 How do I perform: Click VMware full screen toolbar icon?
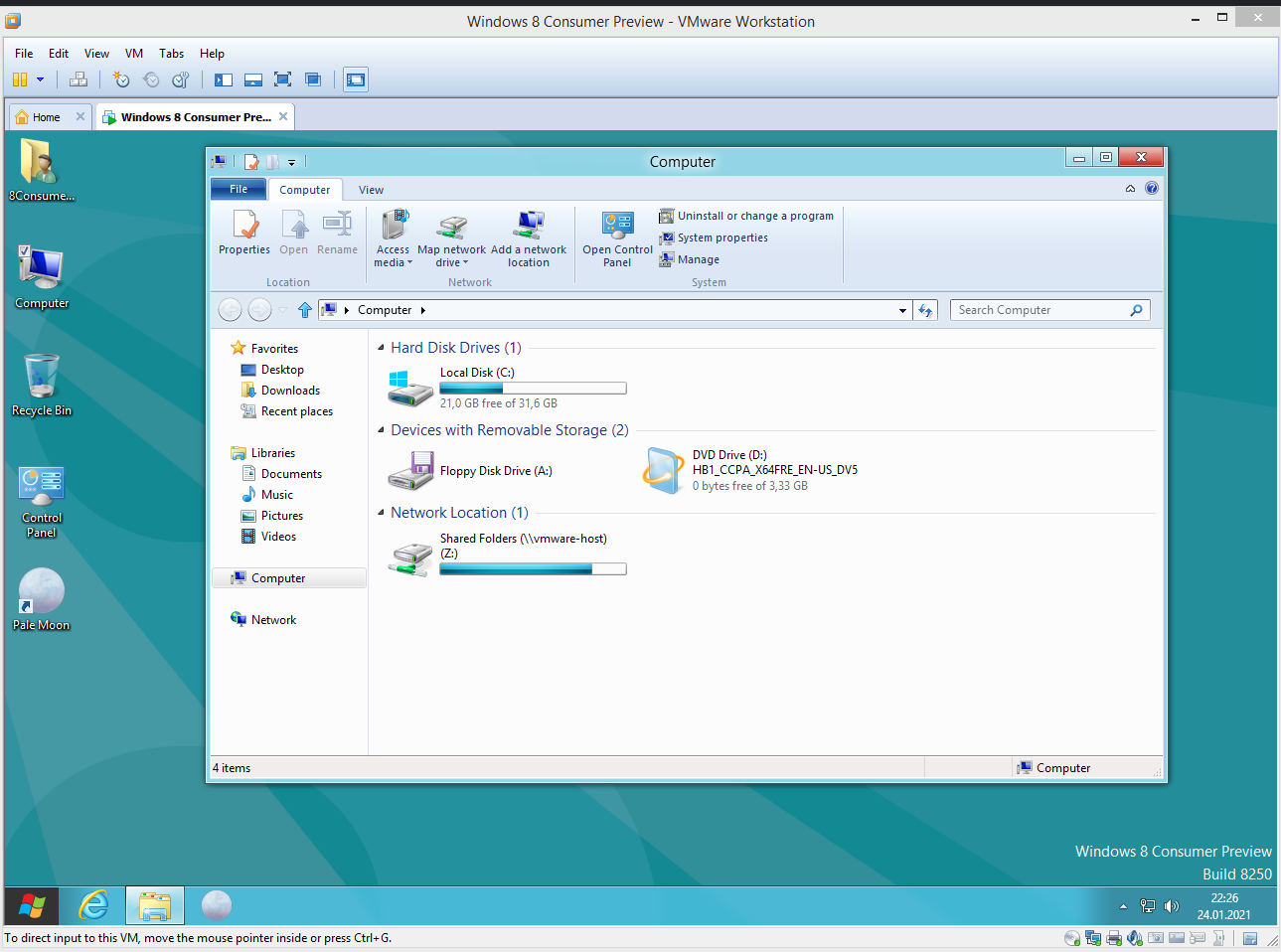click(283, 79)
